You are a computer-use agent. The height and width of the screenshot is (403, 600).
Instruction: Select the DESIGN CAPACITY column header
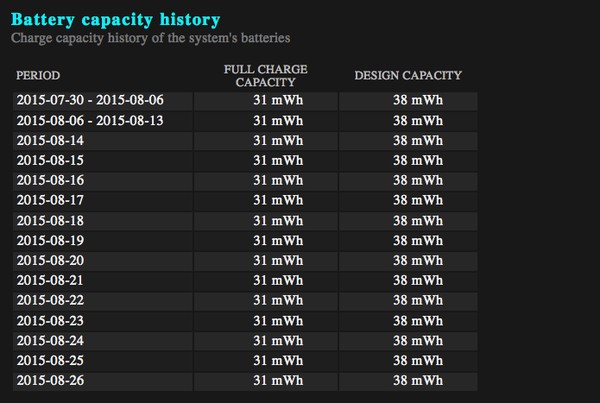(x=408, y=76)
